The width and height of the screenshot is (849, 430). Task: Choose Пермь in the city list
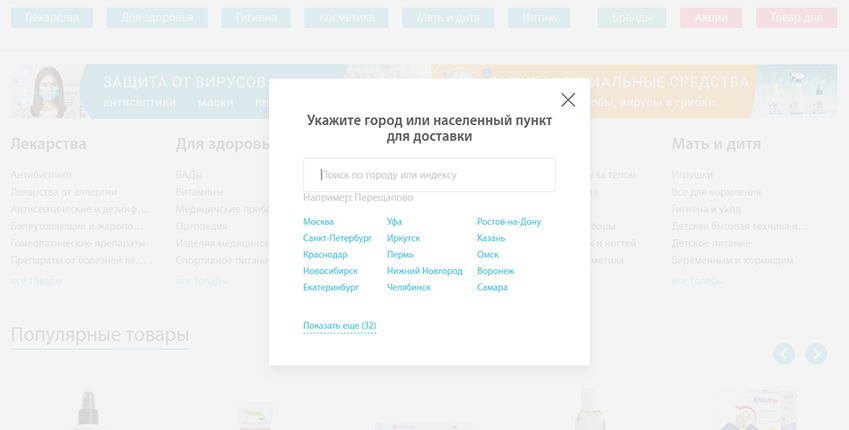(x=400, y=255)
